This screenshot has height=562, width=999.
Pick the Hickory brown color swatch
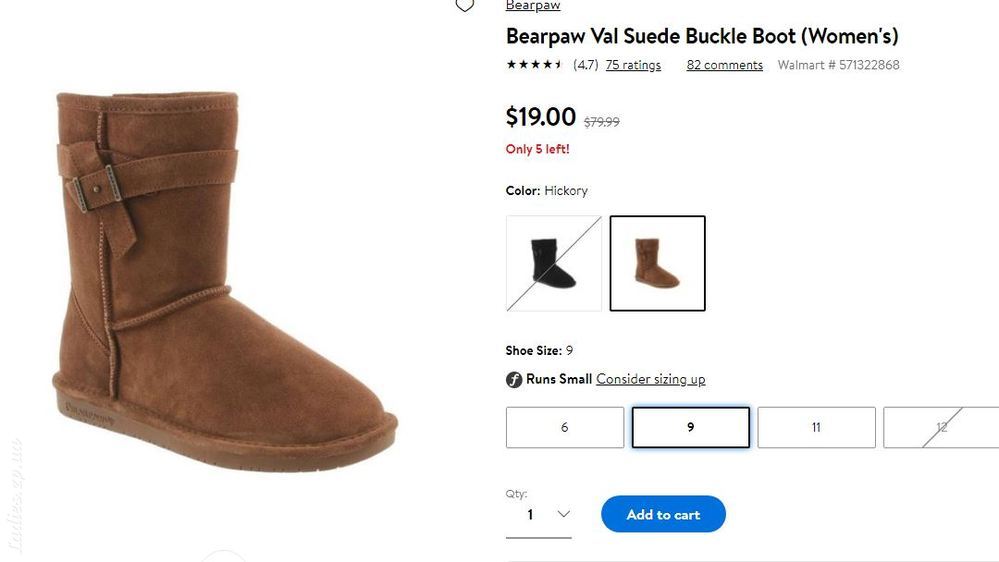[x=658, y=263]
